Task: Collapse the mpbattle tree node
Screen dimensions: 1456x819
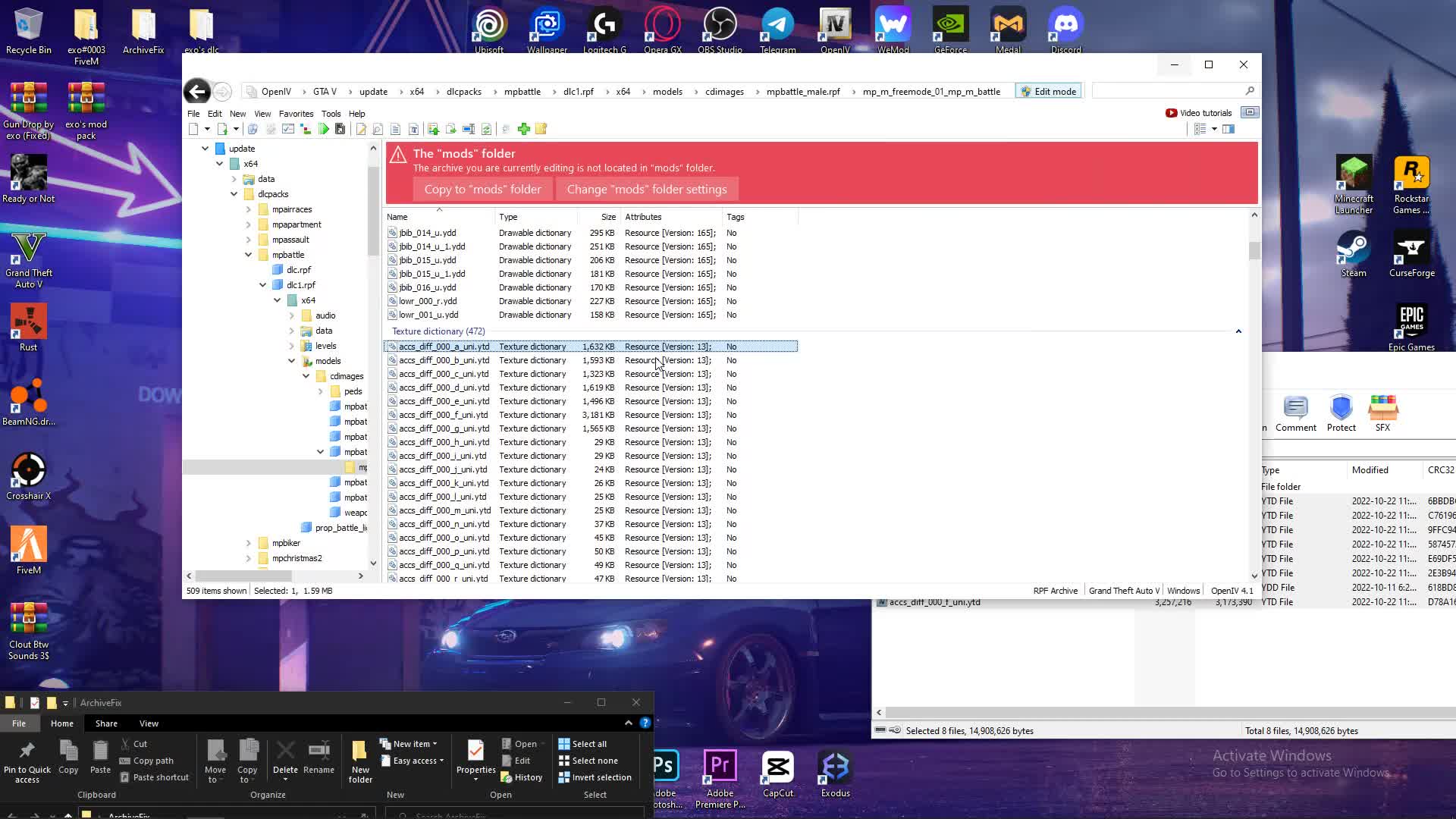Action: pos(249,255)
